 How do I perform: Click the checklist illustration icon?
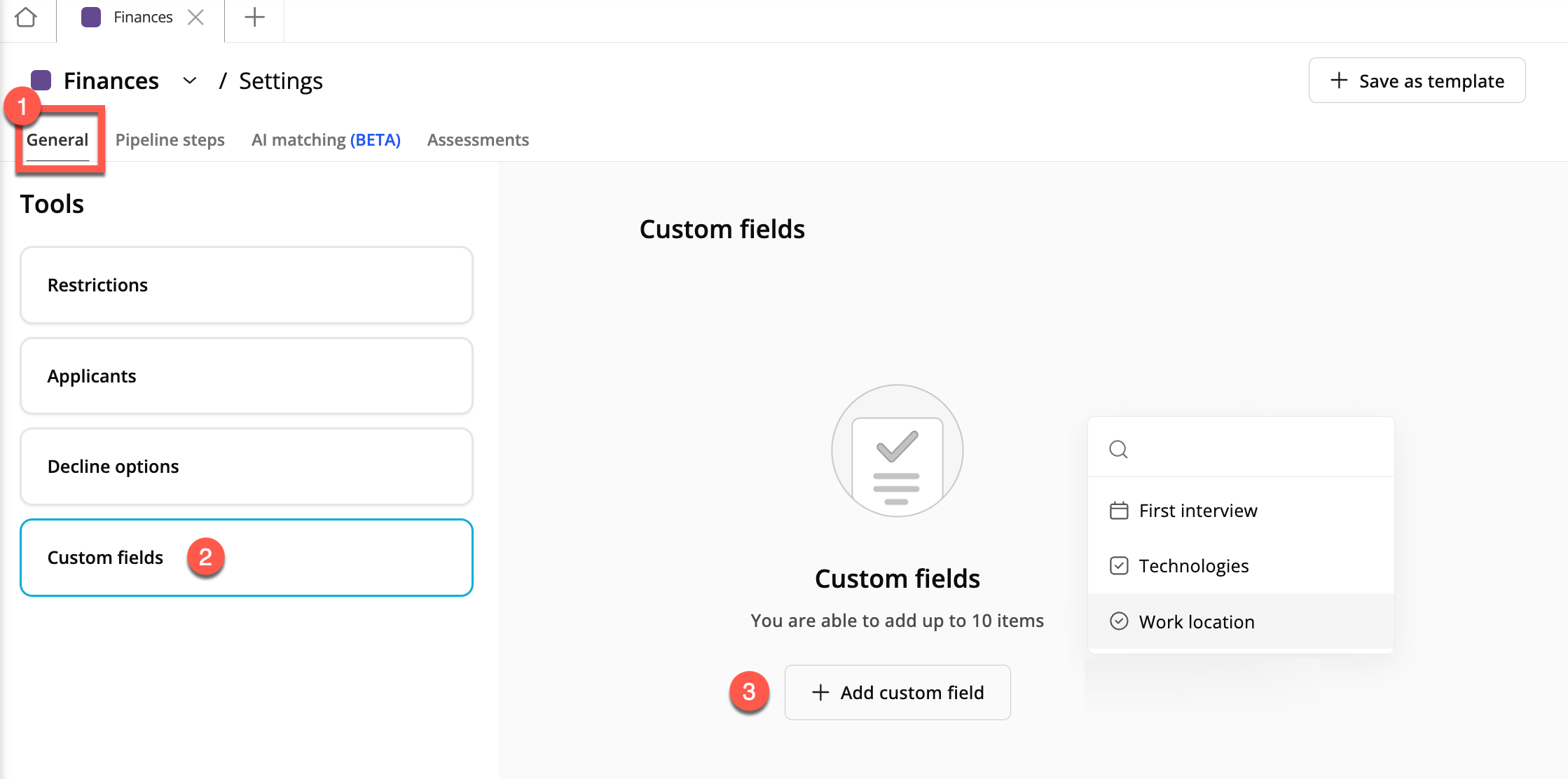click(x=897, y=450)
